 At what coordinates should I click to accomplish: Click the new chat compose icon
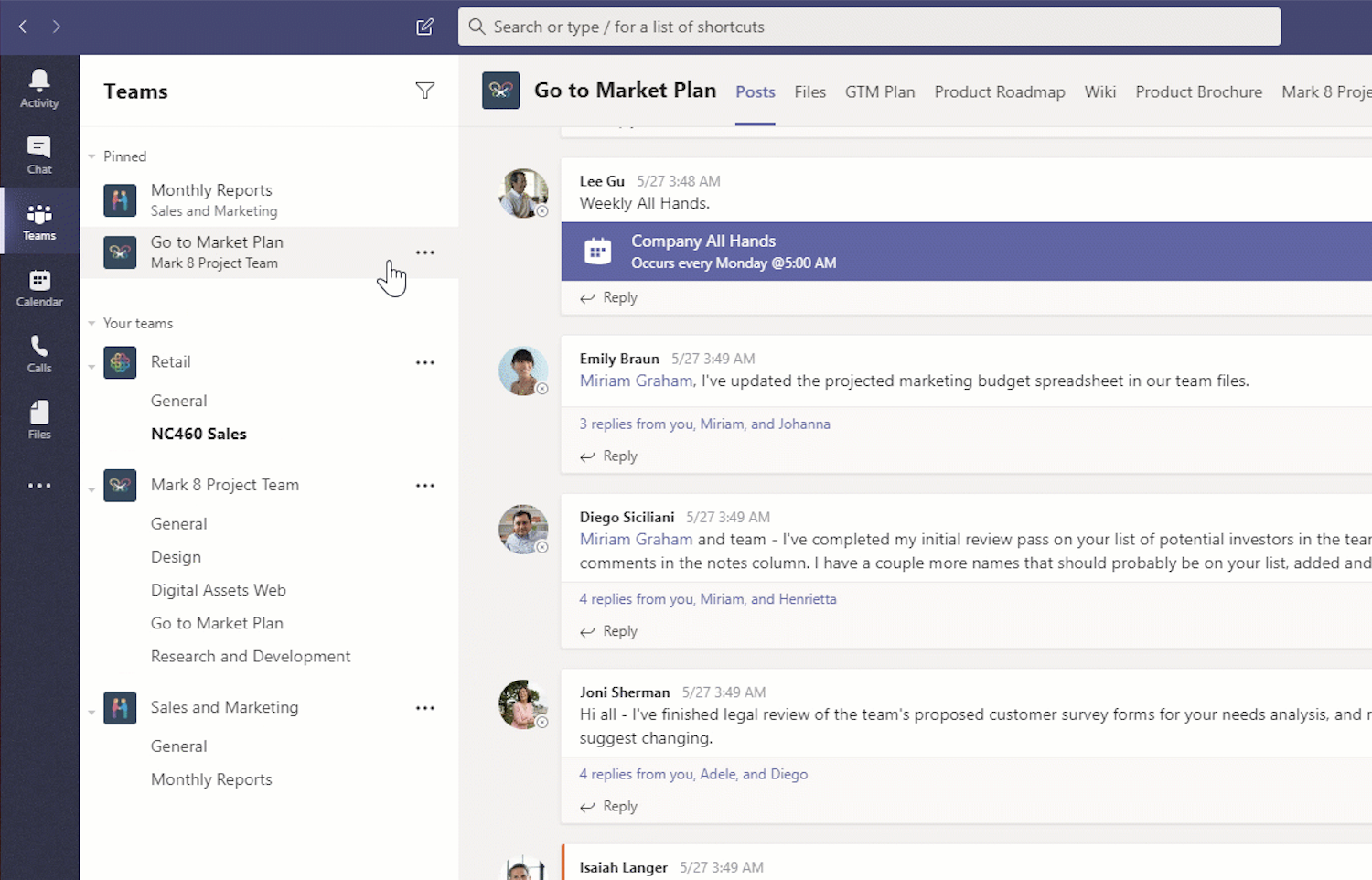[424, 27]
